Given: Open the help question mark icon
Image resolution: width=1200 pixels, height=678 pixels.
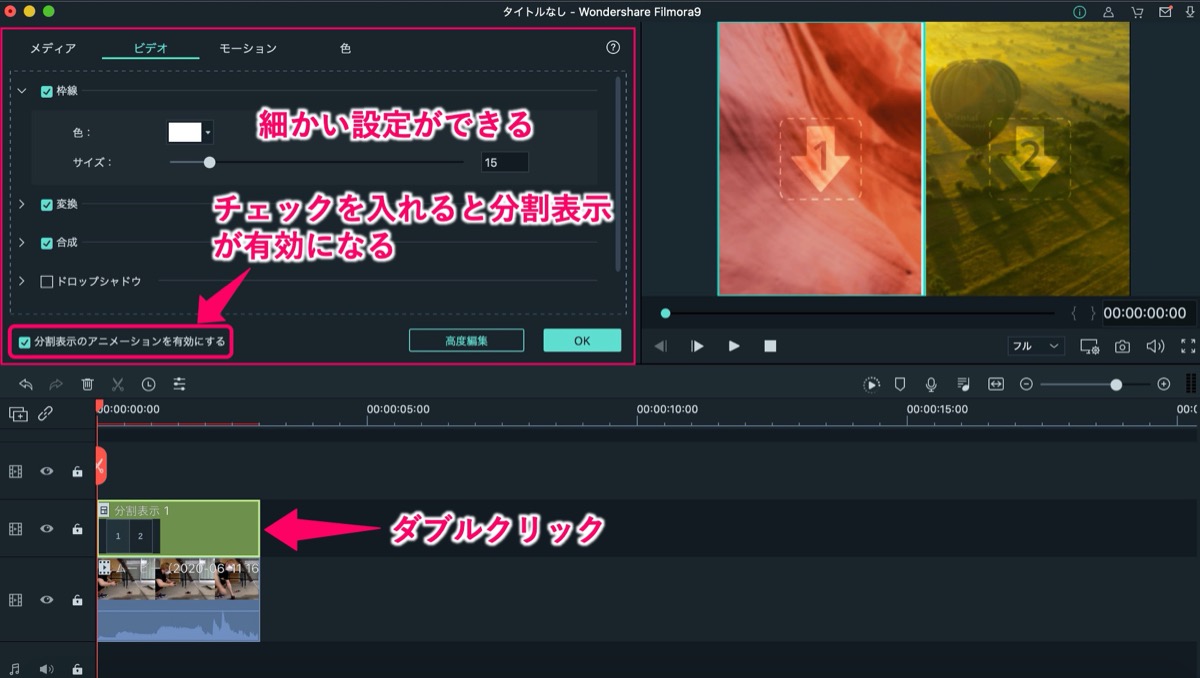Looking at the screenshot, I should tap(613, 47).
